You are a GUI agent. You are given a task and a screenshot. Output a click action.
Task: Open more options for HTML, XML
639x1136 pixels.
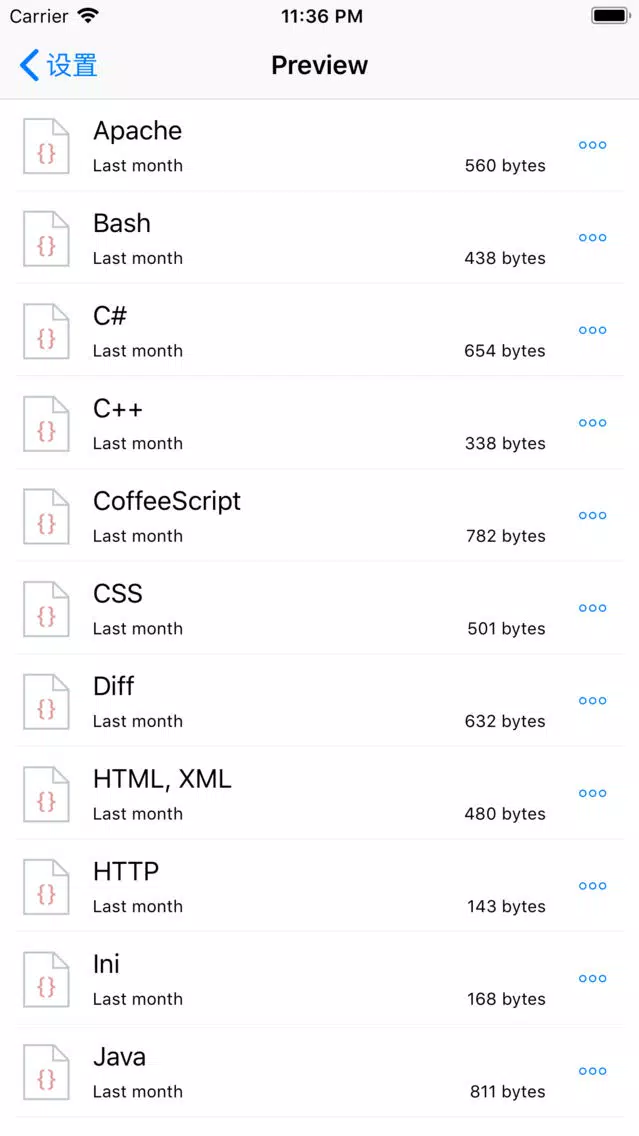[x=592, y=793]
